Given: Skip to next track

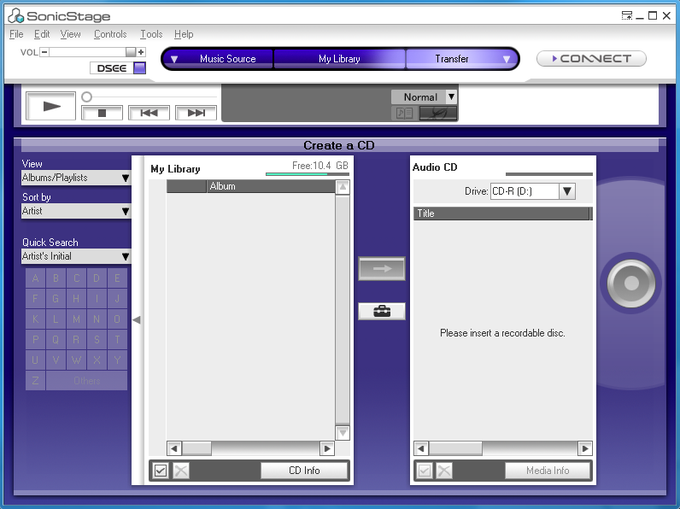Looking at the screenshot, I should [x=196, y=113].
